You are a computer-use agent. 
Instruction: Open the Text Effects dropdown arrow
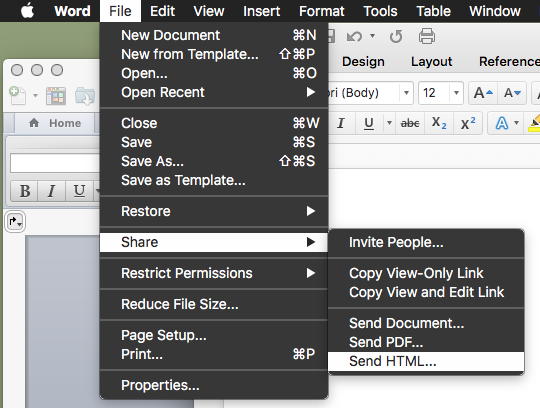tap(516, 123)
